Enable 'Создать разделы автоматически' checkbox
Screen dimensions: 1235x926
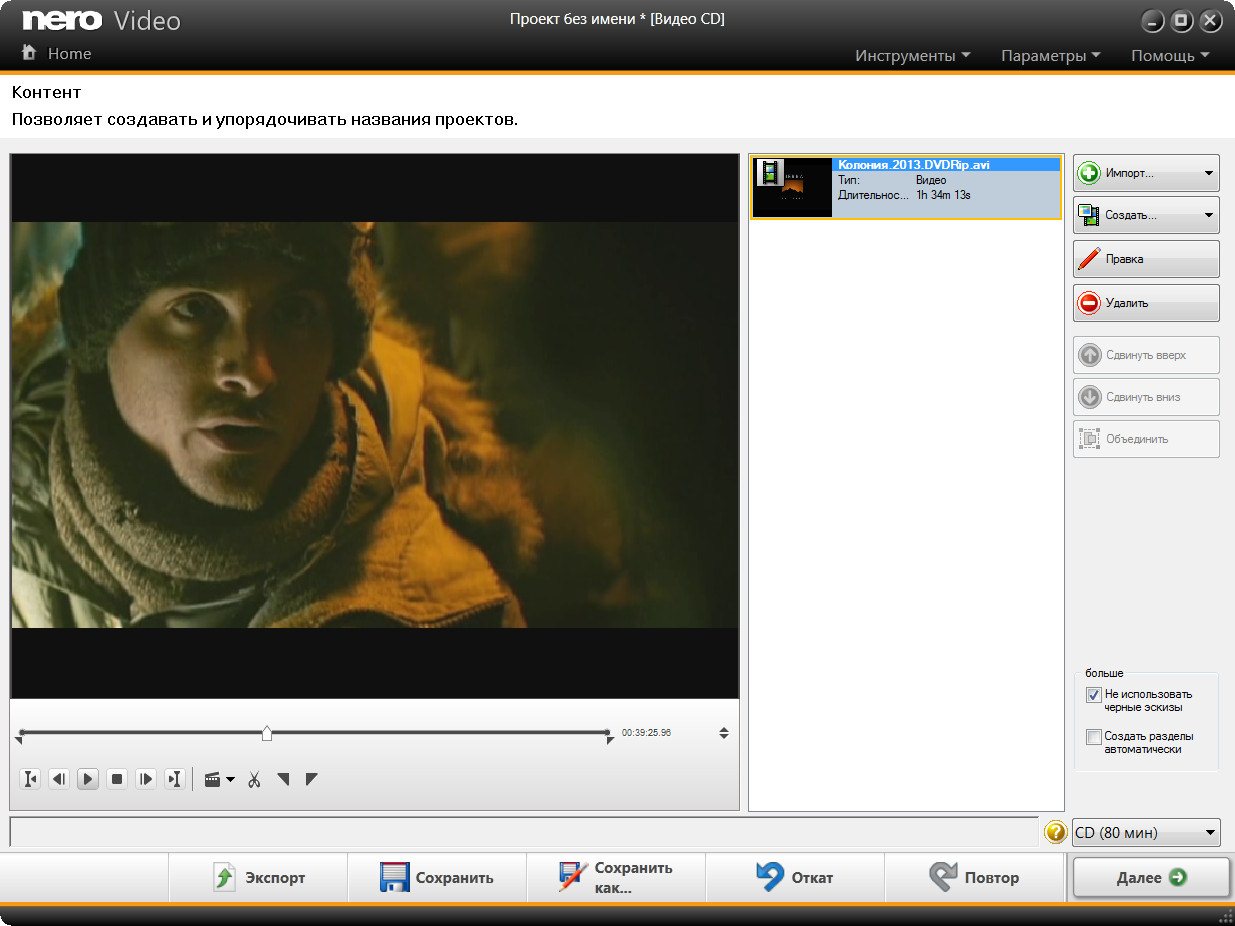[1093, 737]
